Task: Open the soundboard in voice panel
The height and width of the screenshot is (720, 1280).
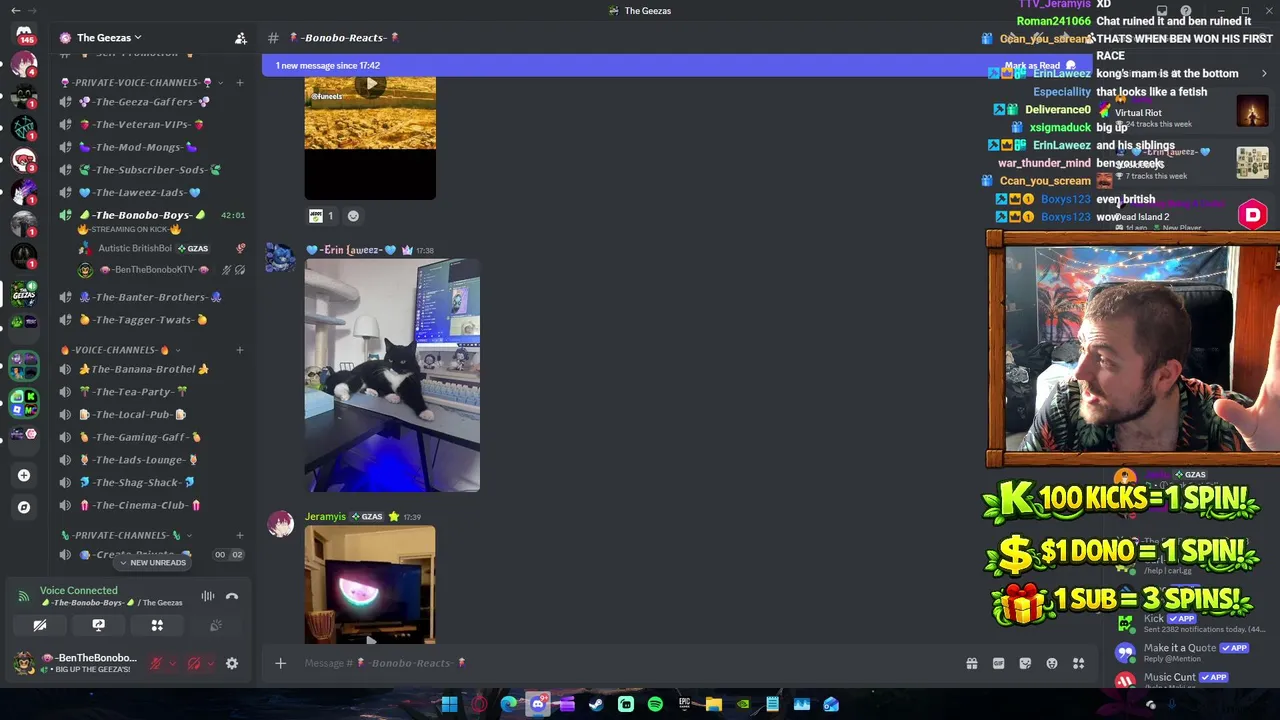Action: point(215,625)
